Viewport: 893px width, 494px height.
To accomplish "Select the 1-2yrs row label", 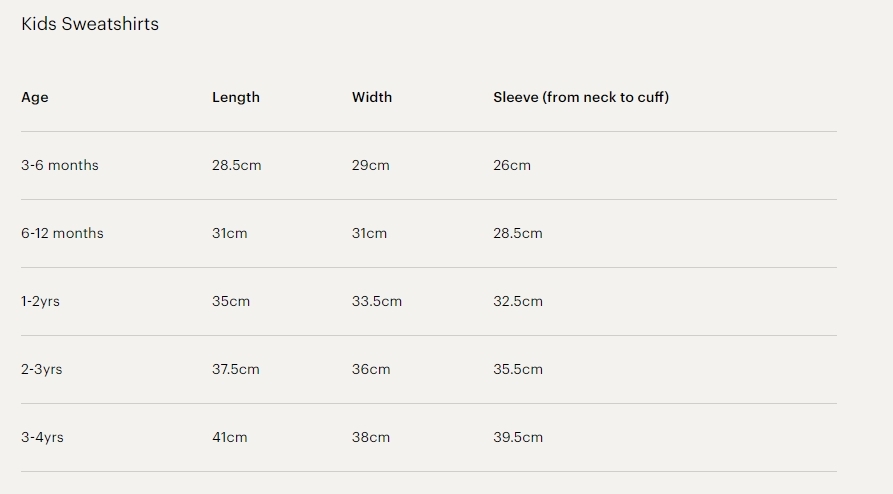I will (x=40, y=301).
